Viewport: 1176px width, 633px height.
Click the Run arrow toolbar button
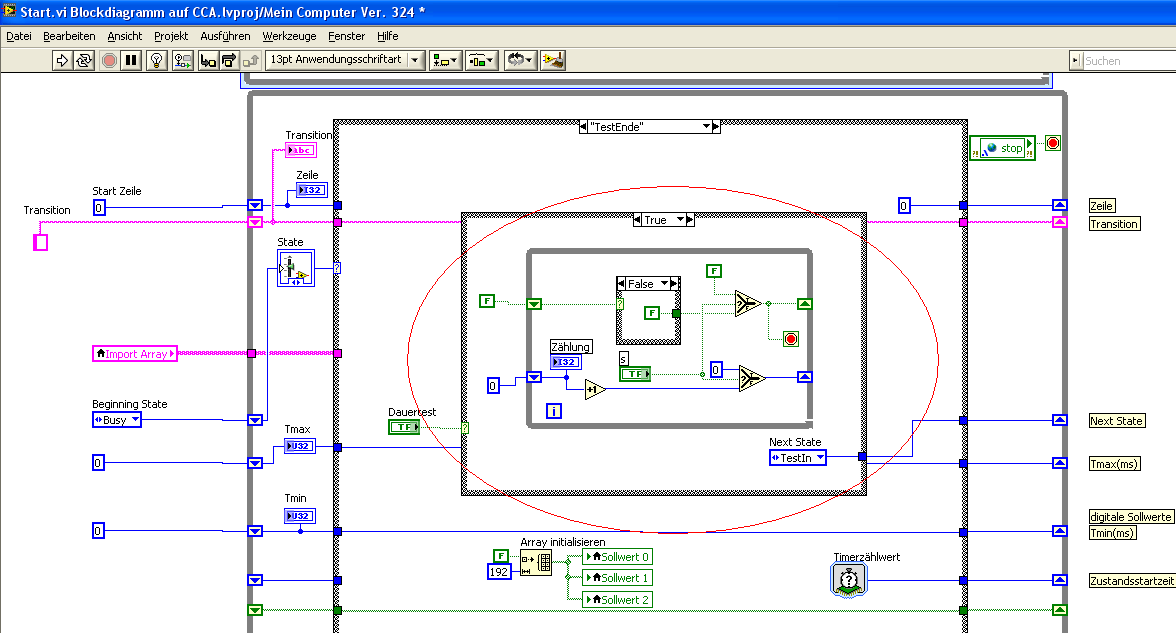click(x=62, y=60)
